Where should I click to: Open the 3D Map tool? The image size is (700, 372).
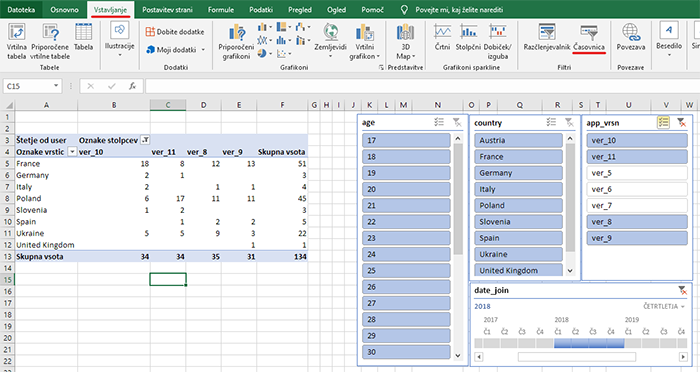tap(405, 41)
